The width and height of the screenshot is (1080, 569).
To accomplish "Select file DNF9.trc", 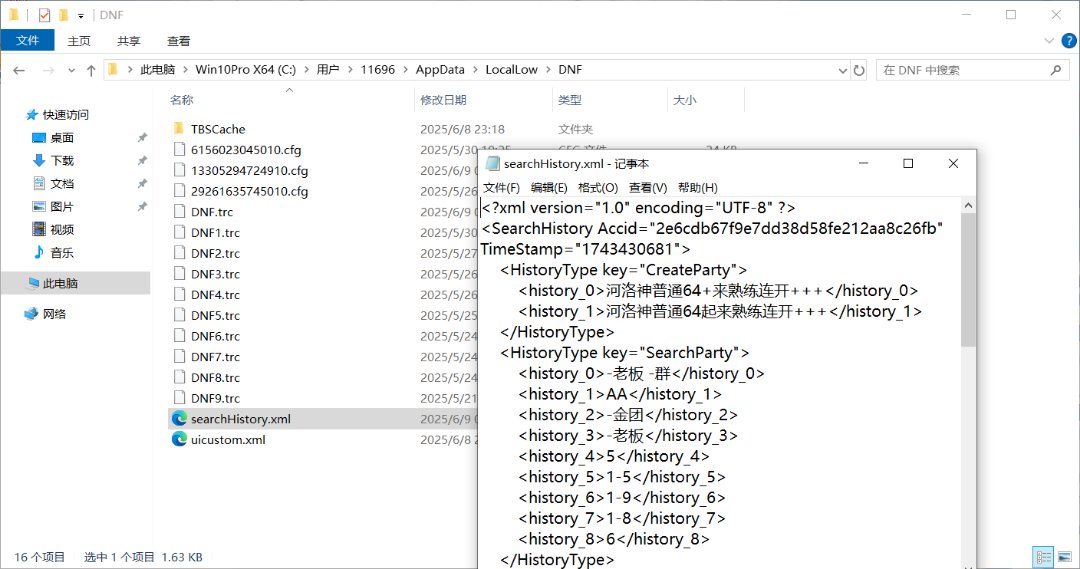I will coord(216,398).
